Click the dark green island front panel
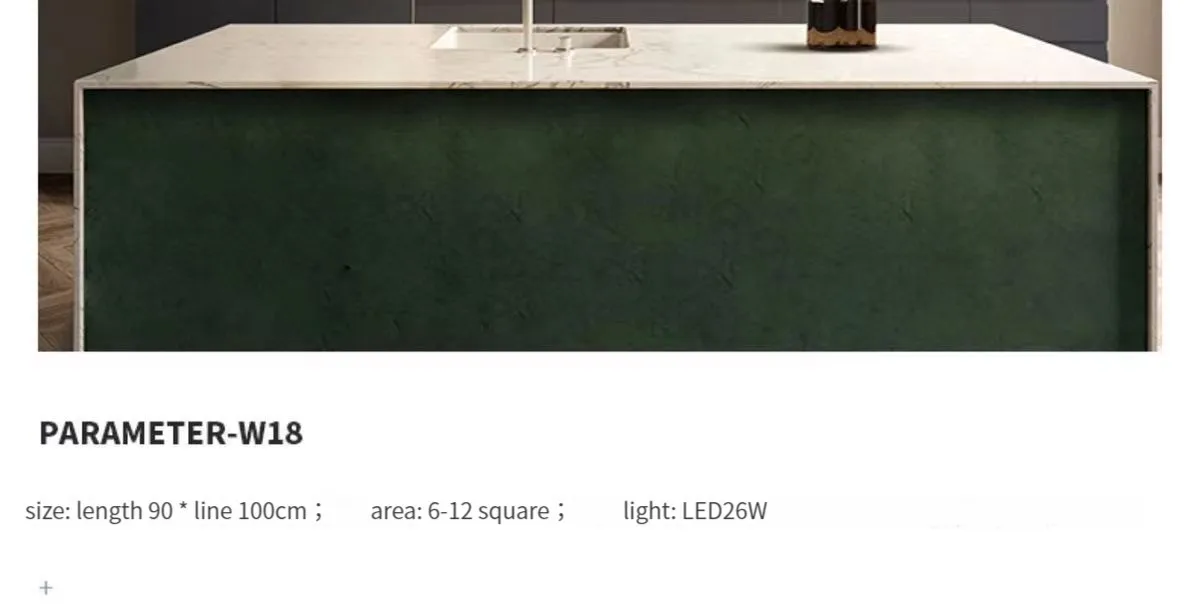 pos(615,220)
